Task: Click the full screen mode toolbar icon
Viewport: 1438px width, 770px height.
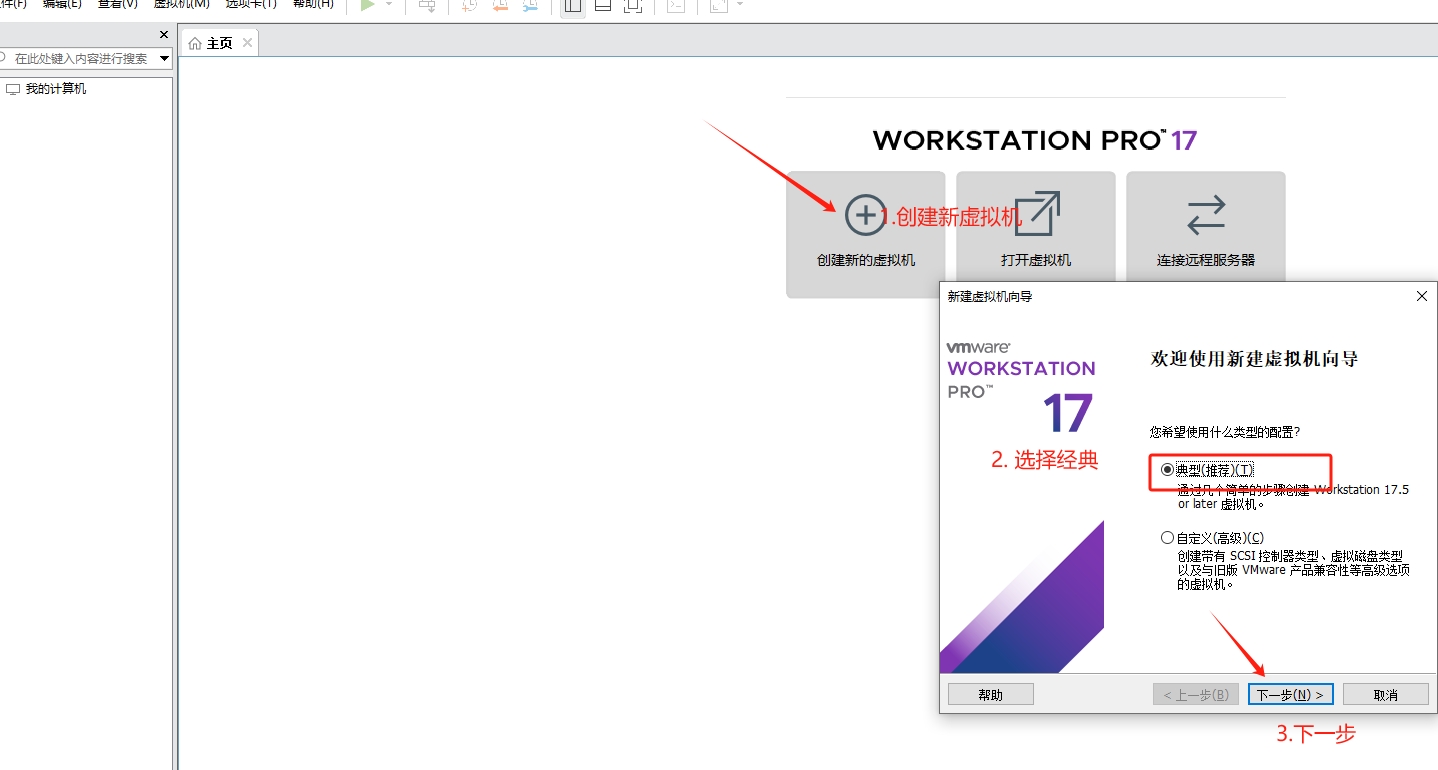Action: 632,5
